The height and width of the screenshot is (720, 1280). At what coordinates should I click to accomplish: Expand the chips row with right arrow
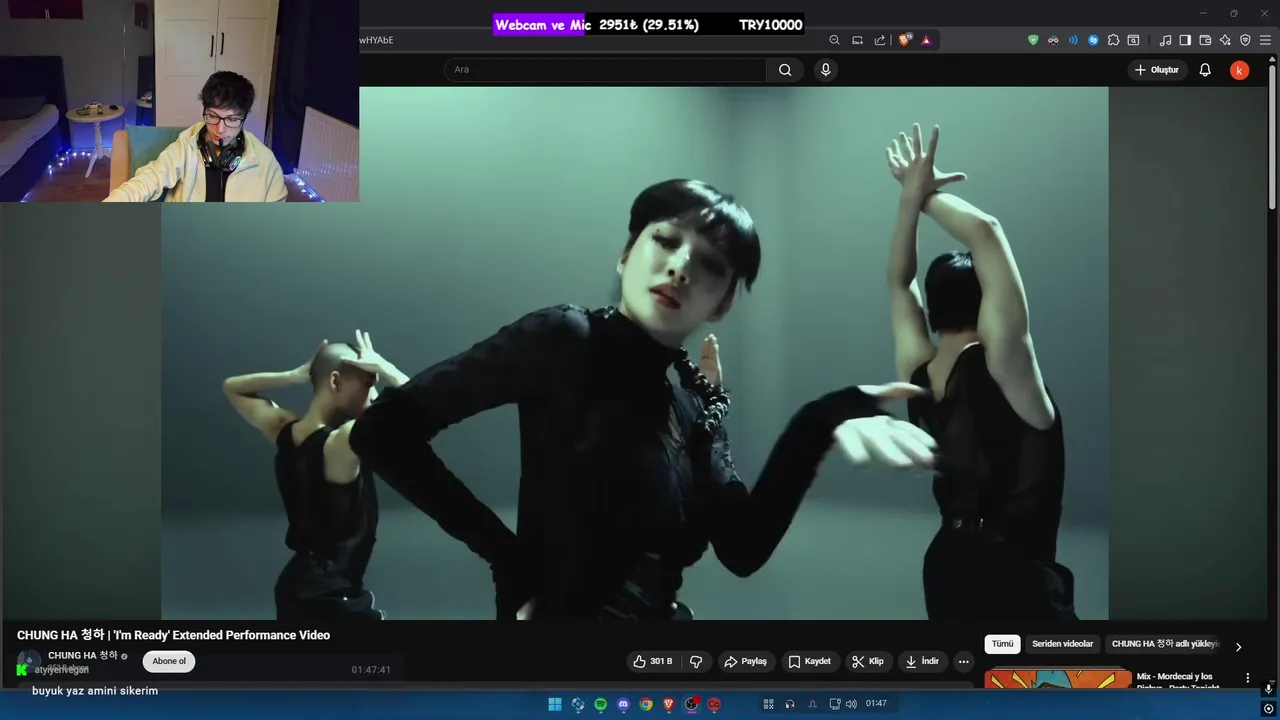(x=1238, y=647)
